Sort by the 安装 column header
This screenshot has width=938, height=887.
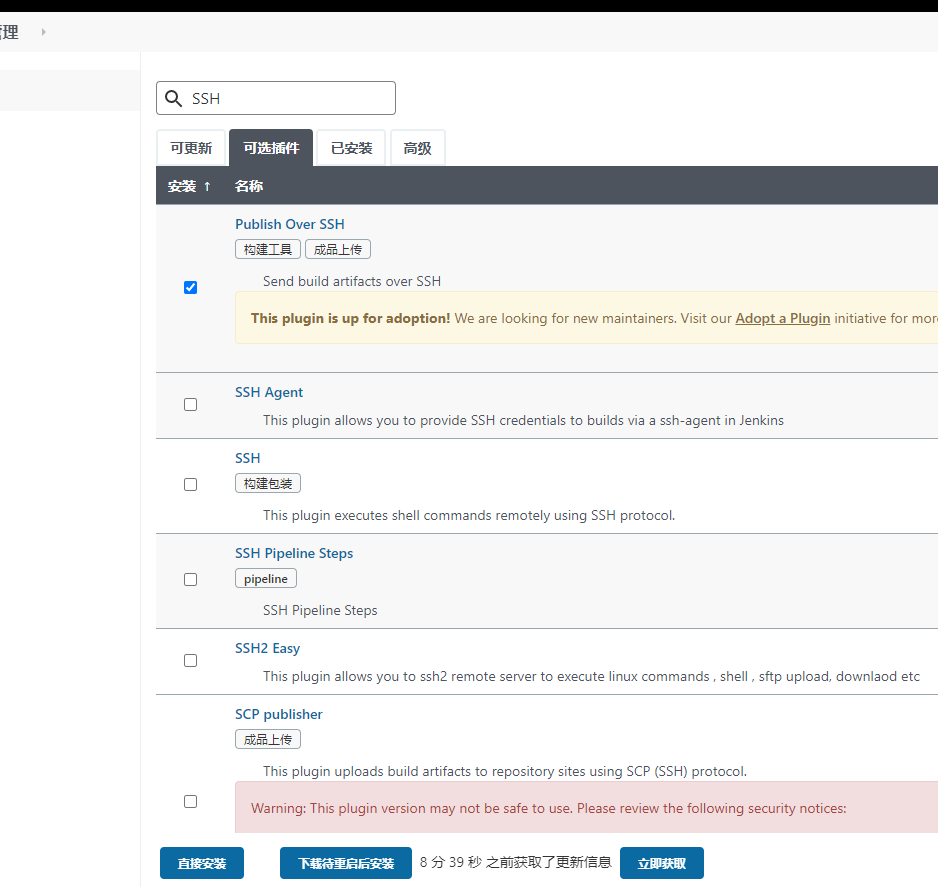(189, 186)
